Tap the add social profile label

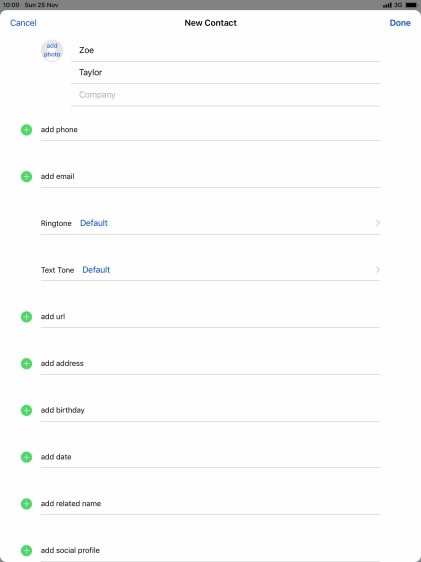[70, 550]
